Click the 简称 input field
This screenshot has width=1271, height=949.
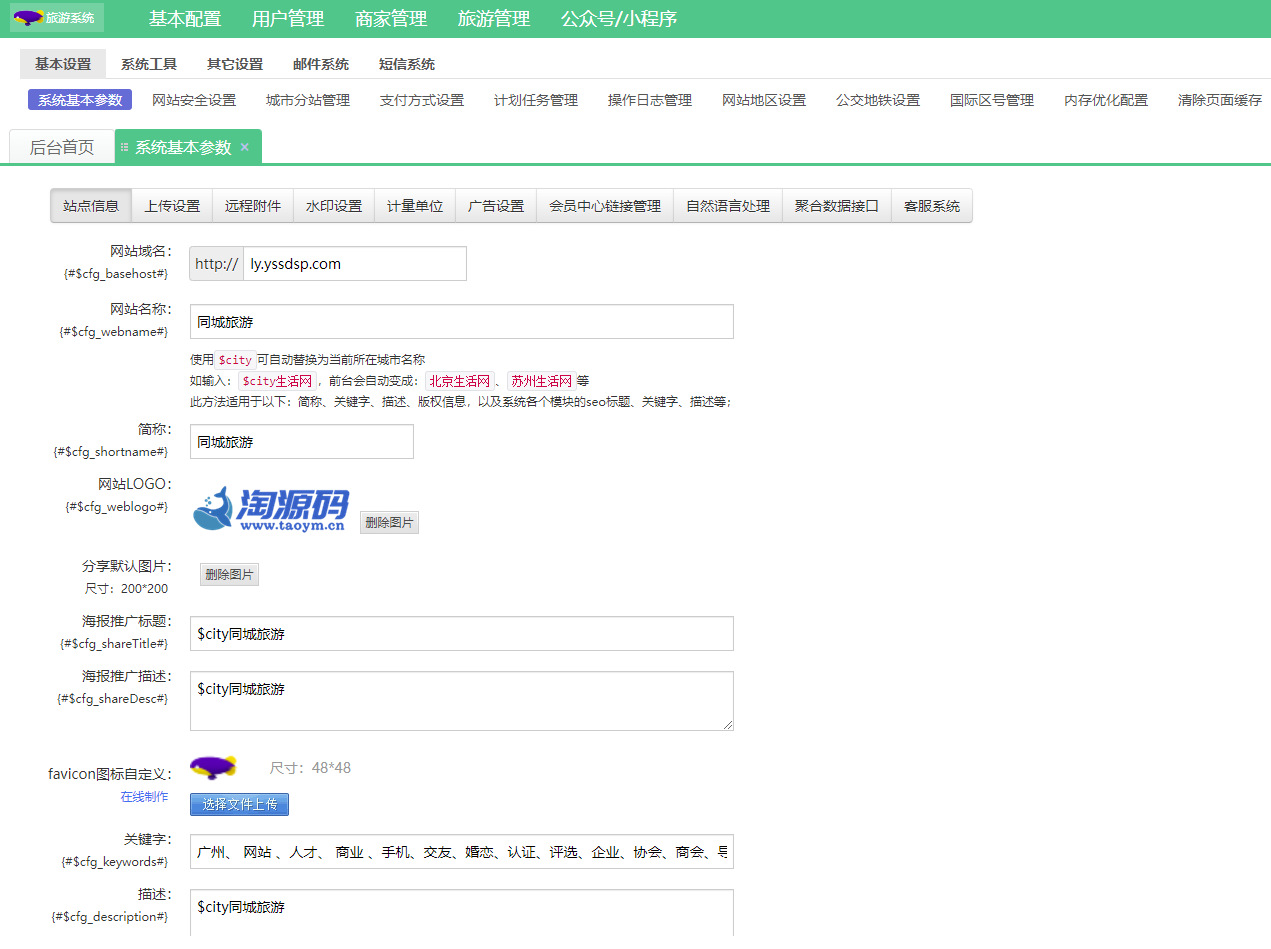point(302,442)
